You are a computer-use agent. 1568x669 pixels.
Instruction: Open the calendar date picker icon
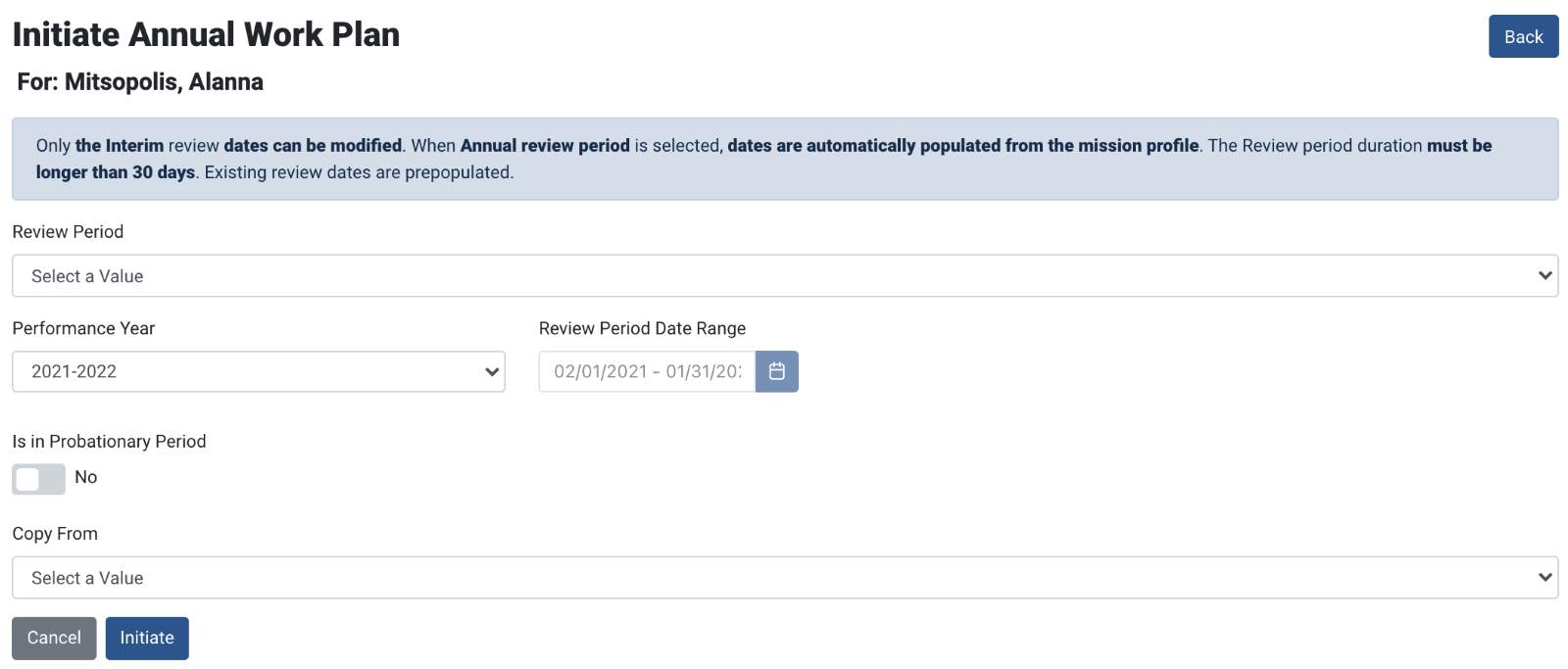[776, 371]
